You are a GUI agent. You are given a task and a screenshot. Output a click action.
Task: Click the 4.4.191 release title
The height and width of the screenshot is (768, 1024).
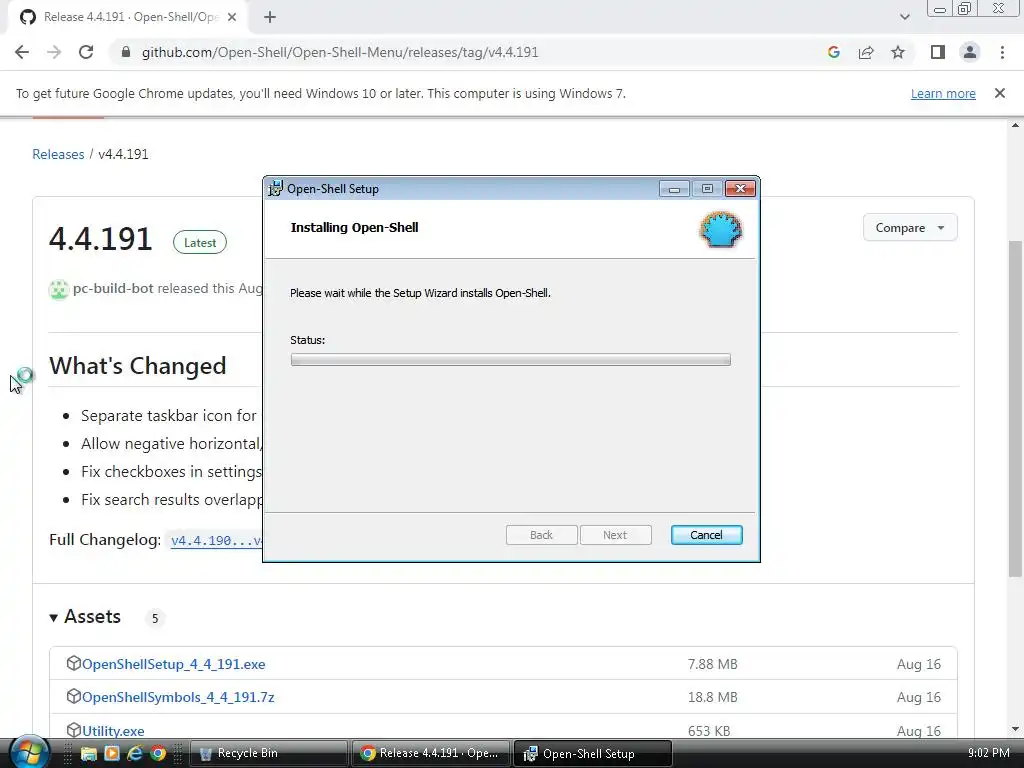(x=101, y=239)
